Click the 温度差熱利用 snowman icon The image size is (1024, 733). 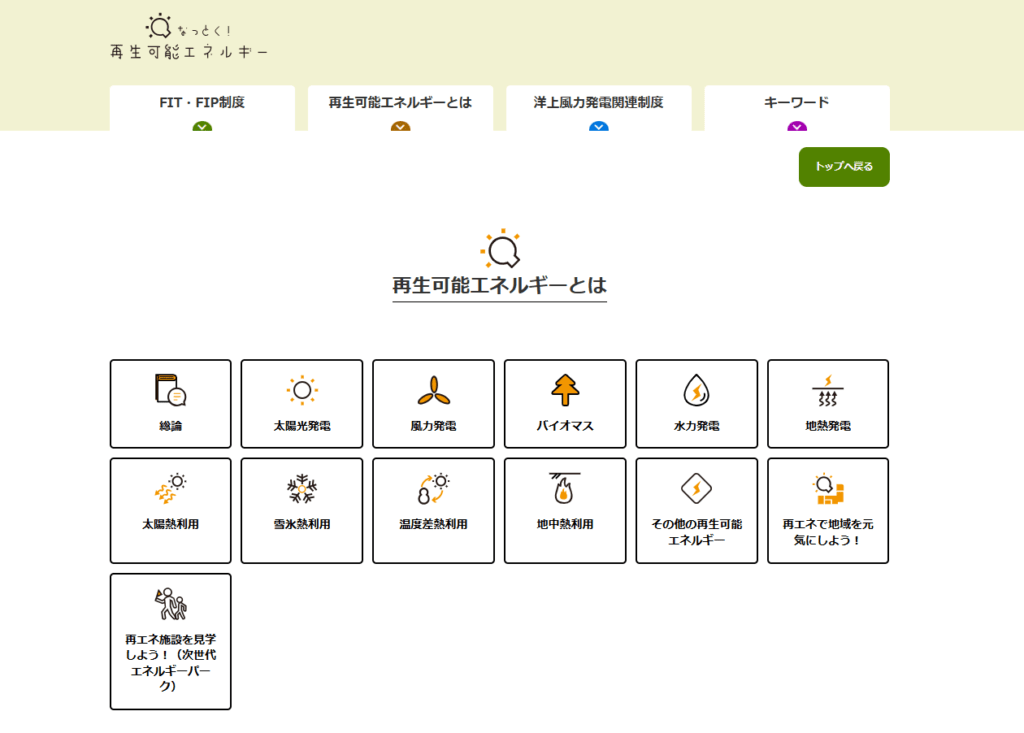[433, 488]
